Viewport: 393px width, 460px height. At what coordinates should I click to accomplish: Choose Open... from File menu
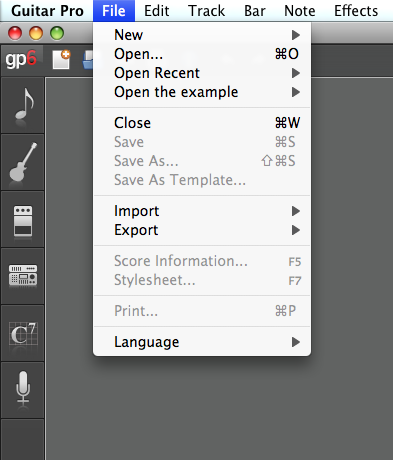pos(202,54)
